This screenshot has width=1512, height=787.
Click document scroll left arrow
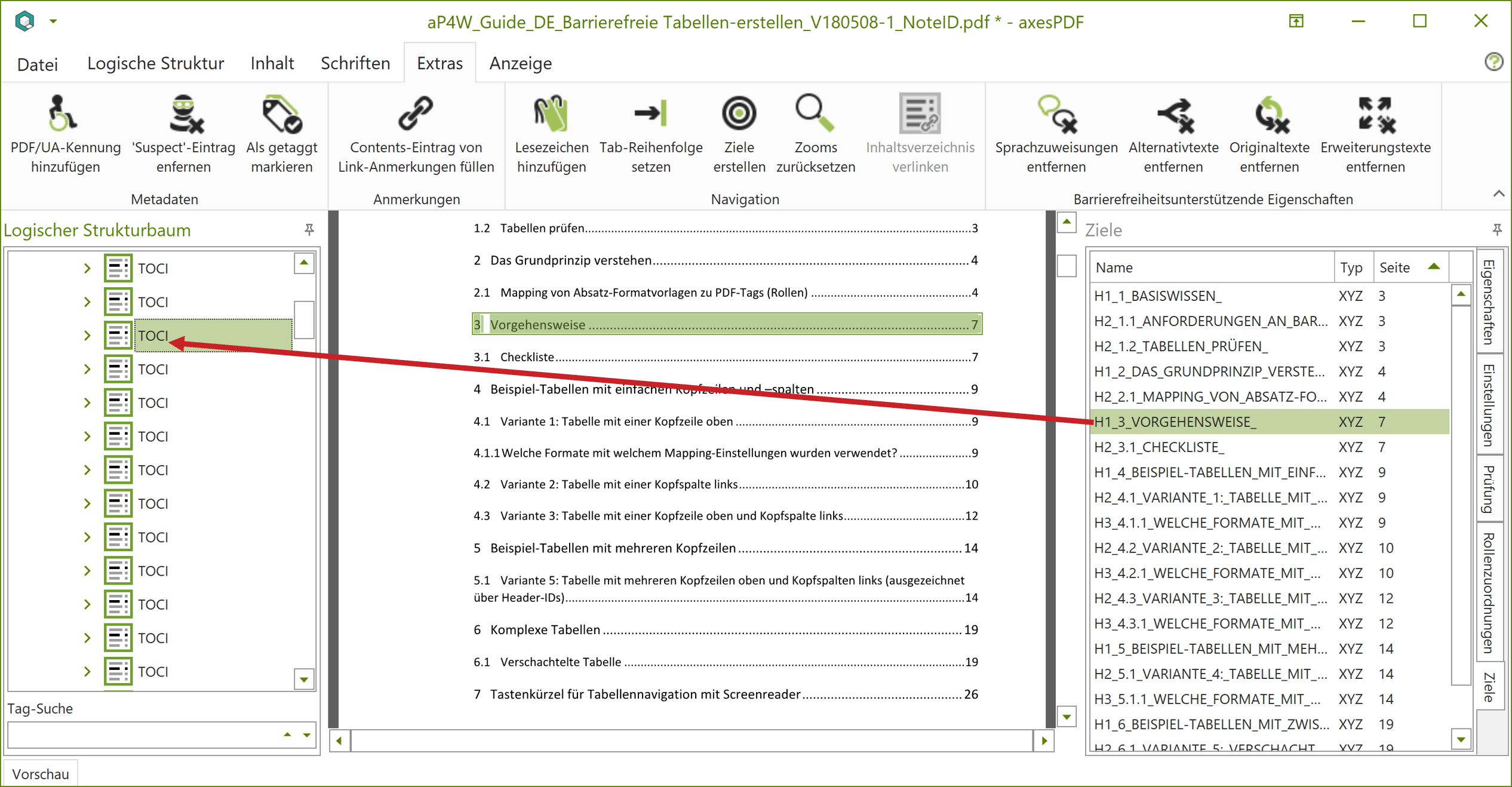point(339,741)
